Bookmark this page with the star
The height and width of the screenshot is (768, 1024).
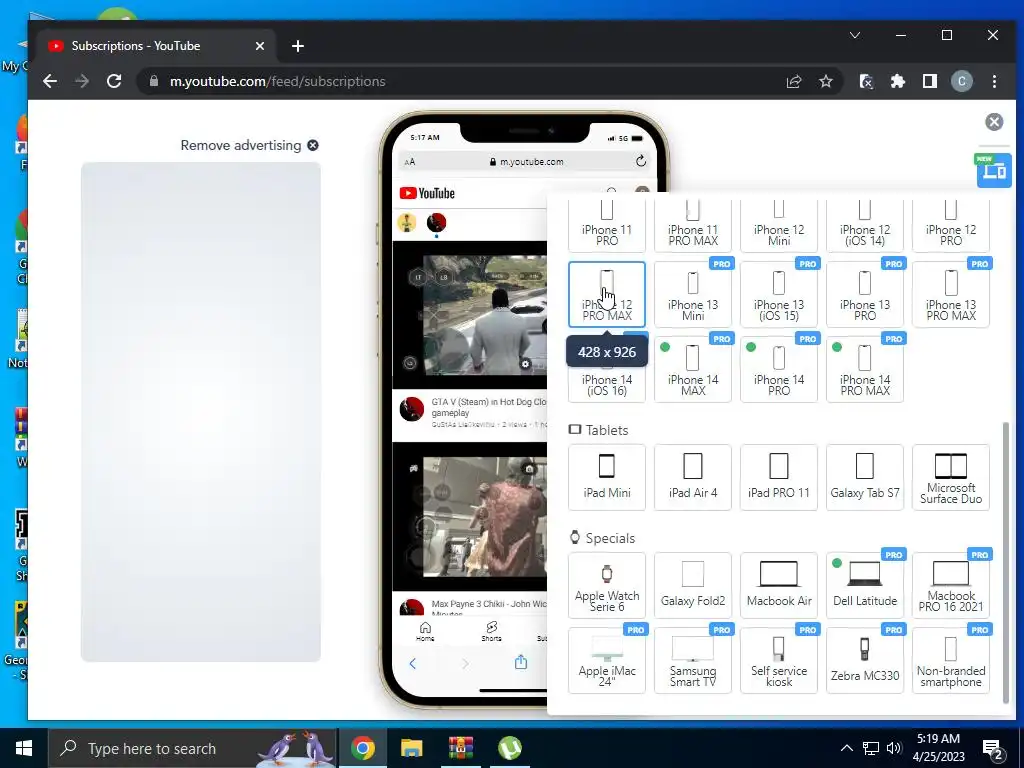coord(826,82)
